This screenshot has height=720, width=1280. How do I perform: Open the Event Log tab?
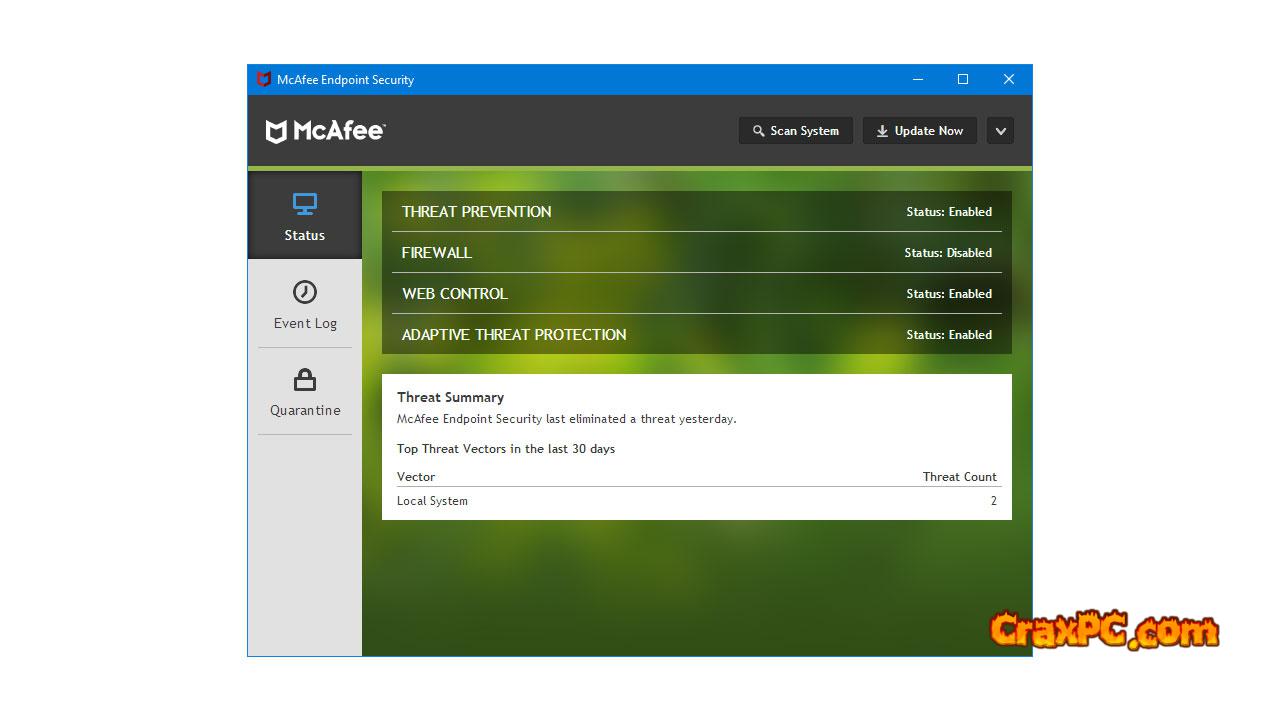[x=305, y=304]
